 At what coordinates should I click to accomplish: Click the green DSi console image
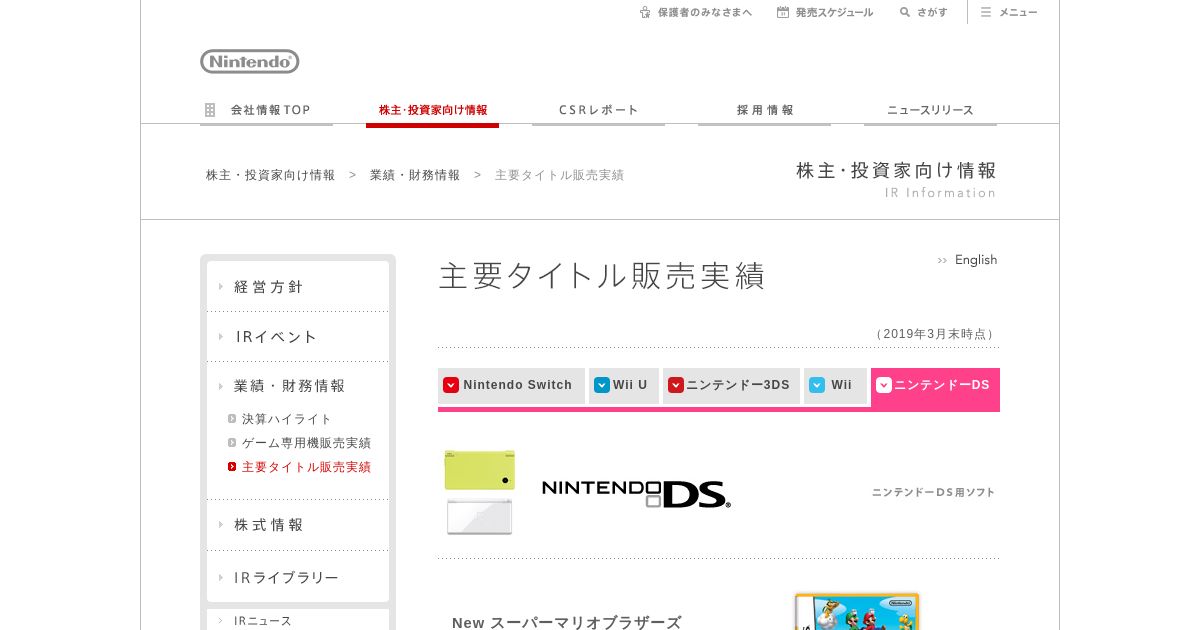point(479,470)
